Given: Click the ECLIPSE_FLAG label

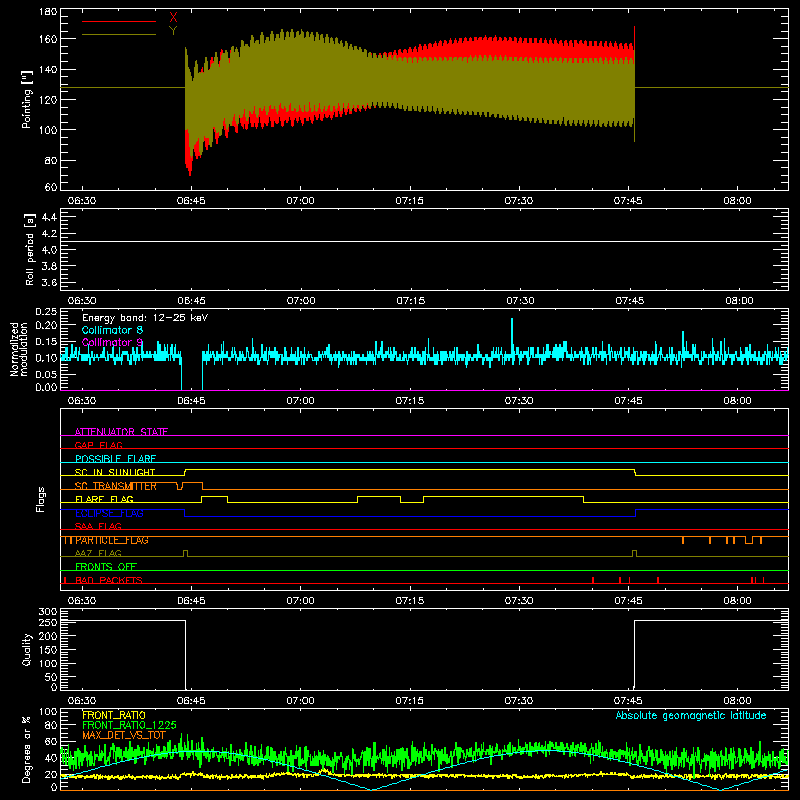Looking at the screenshot, I should pyautogui.click(x=109, y=513).
